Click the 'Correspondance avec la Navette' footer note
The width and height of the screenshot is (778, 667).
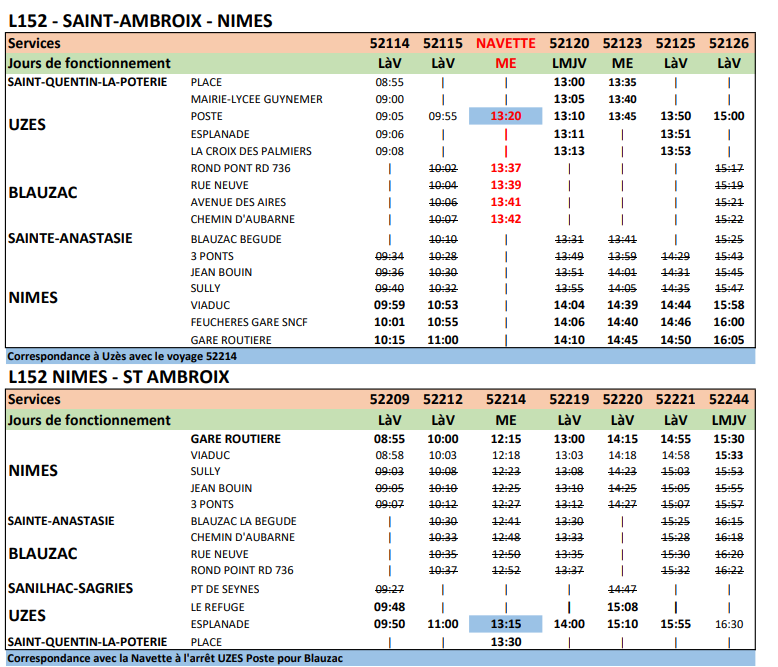(x=175, y=659)
